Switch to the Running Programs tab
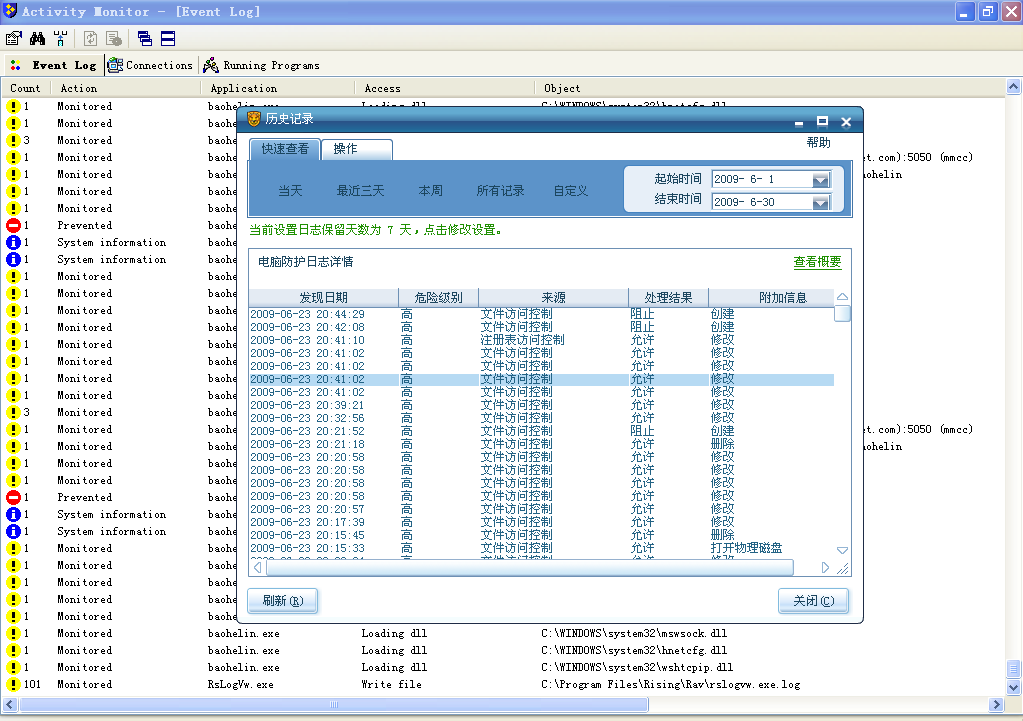Image resolution: width=1023 pixels, height=721 pixels. pos(261,65)
